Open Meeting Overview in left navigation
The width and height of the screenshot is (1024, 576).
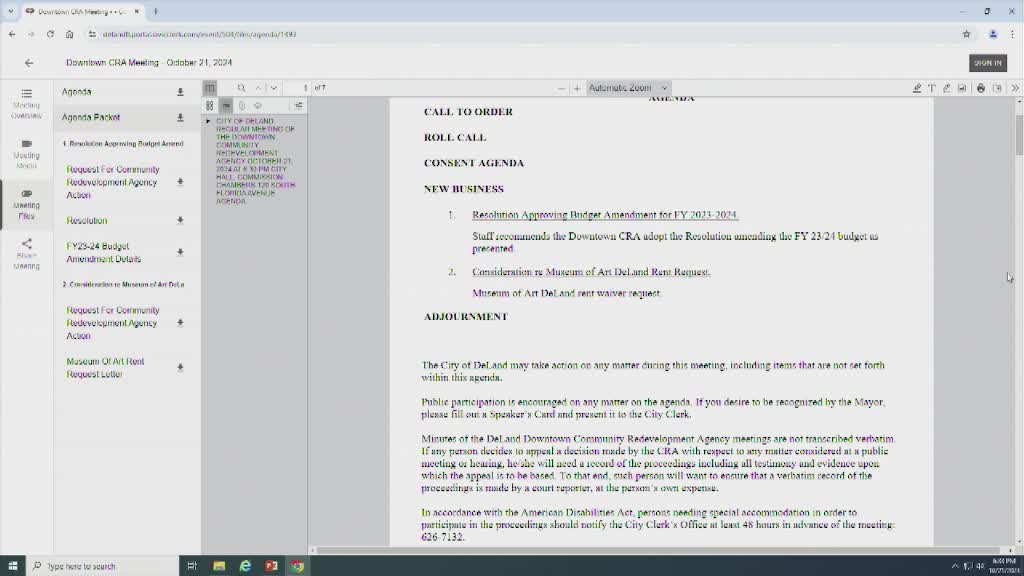tap(26, 104)
